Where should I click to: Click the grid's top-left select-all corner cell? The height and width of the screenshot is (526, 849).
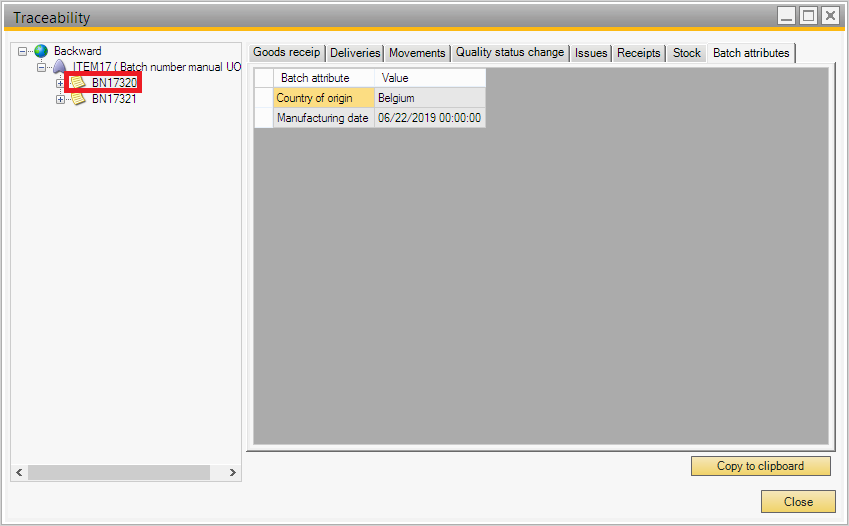pyautogui.click(x=264, y=78)
